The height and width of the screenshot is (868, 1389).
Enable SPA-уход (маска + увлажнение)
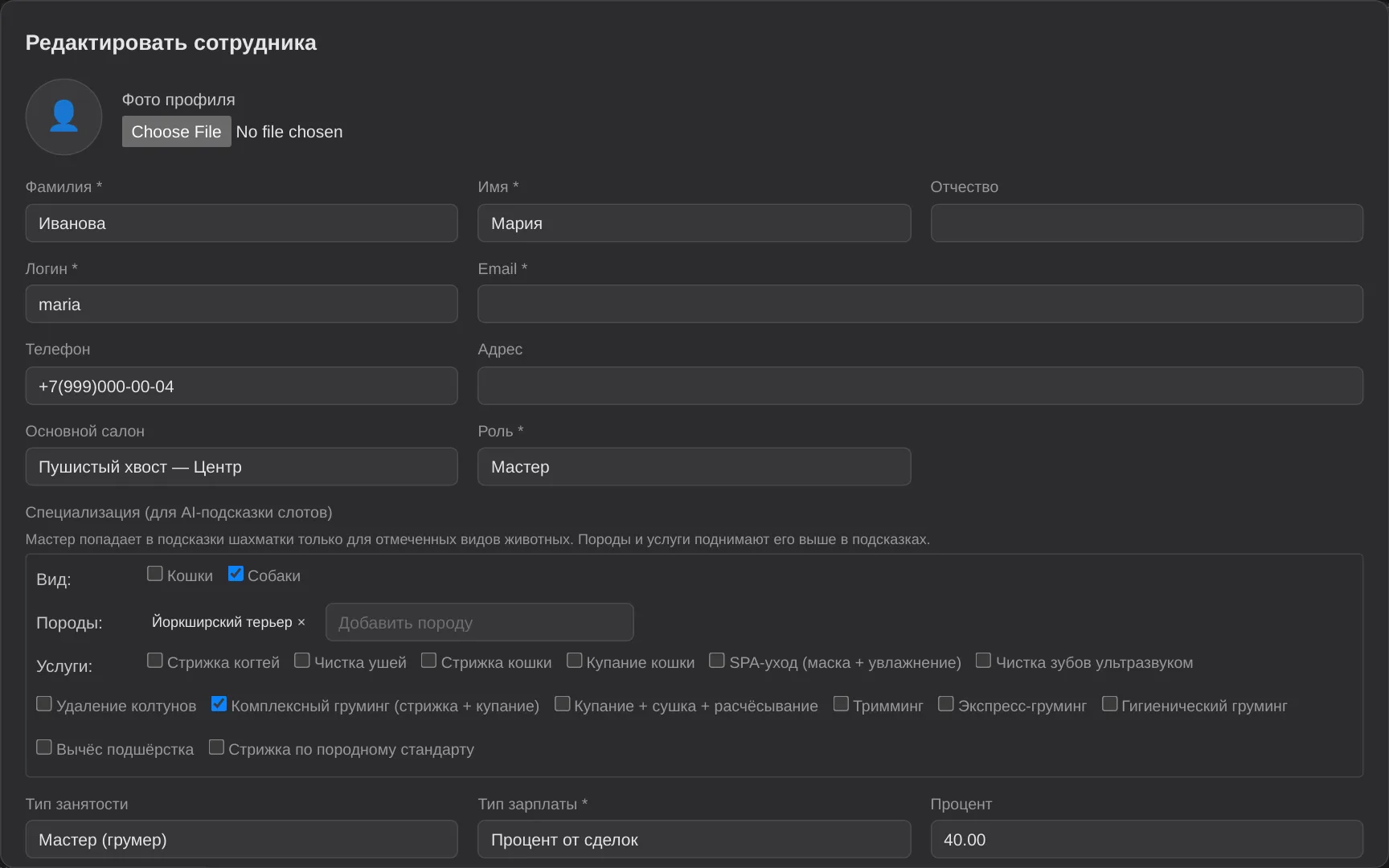[x=717, y=661]
